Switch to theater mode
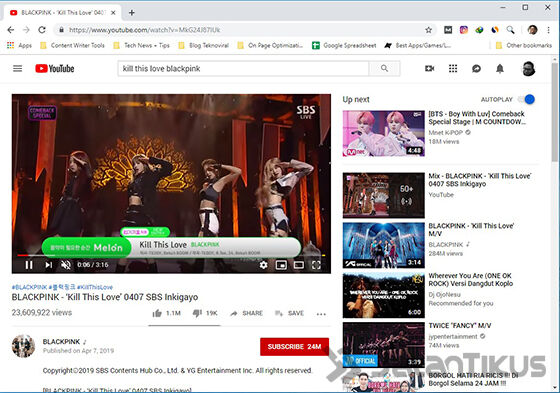Screen dimensions: 560x393 [299, 265]
